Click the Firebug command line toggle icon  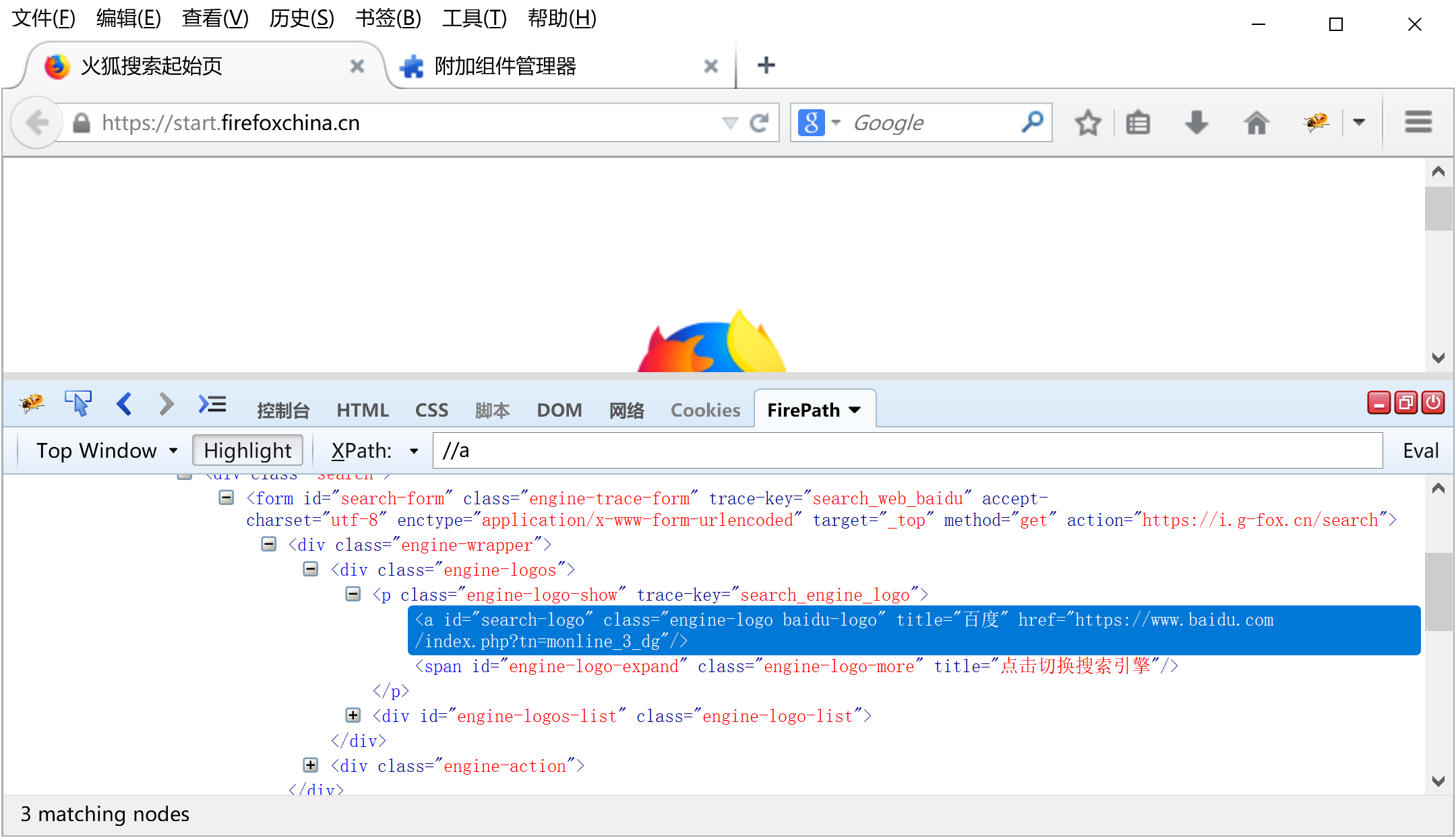212,404
